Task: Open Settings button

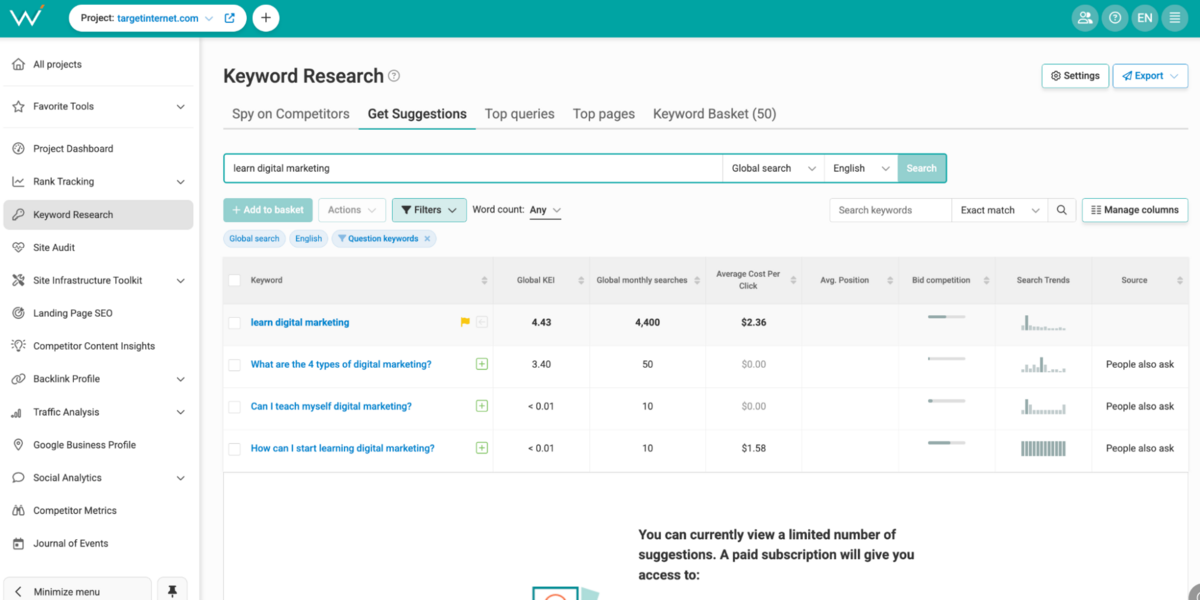Action: (1075, 76)
